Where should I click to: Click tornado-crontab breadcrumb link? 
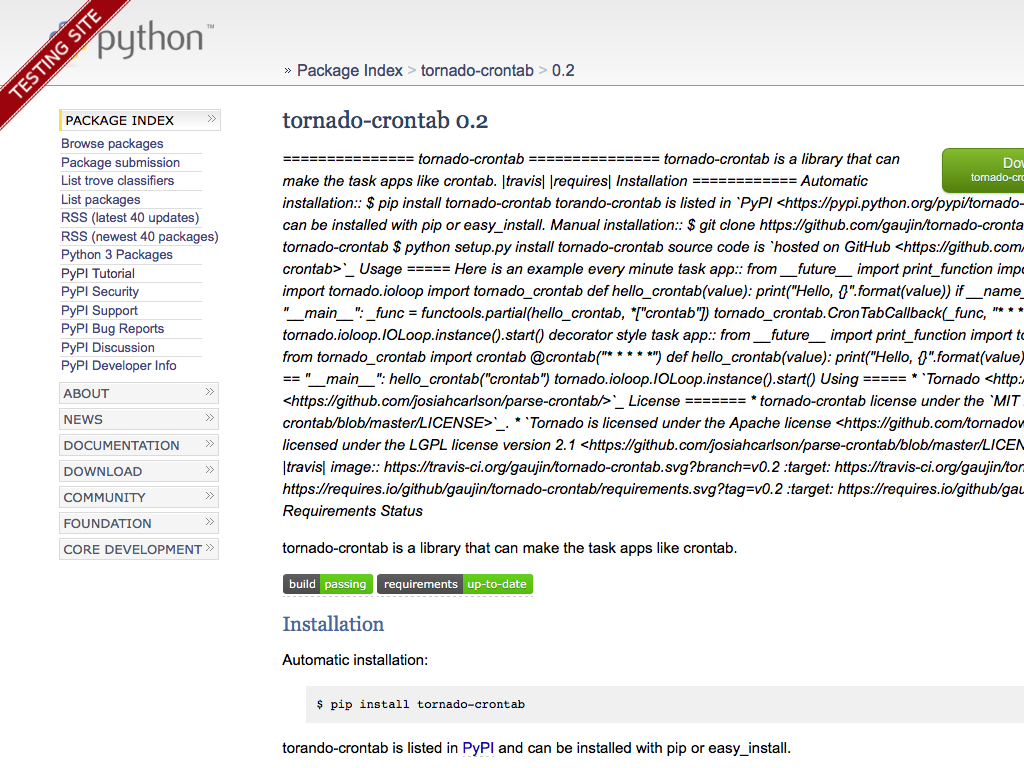tap(477, 70)
